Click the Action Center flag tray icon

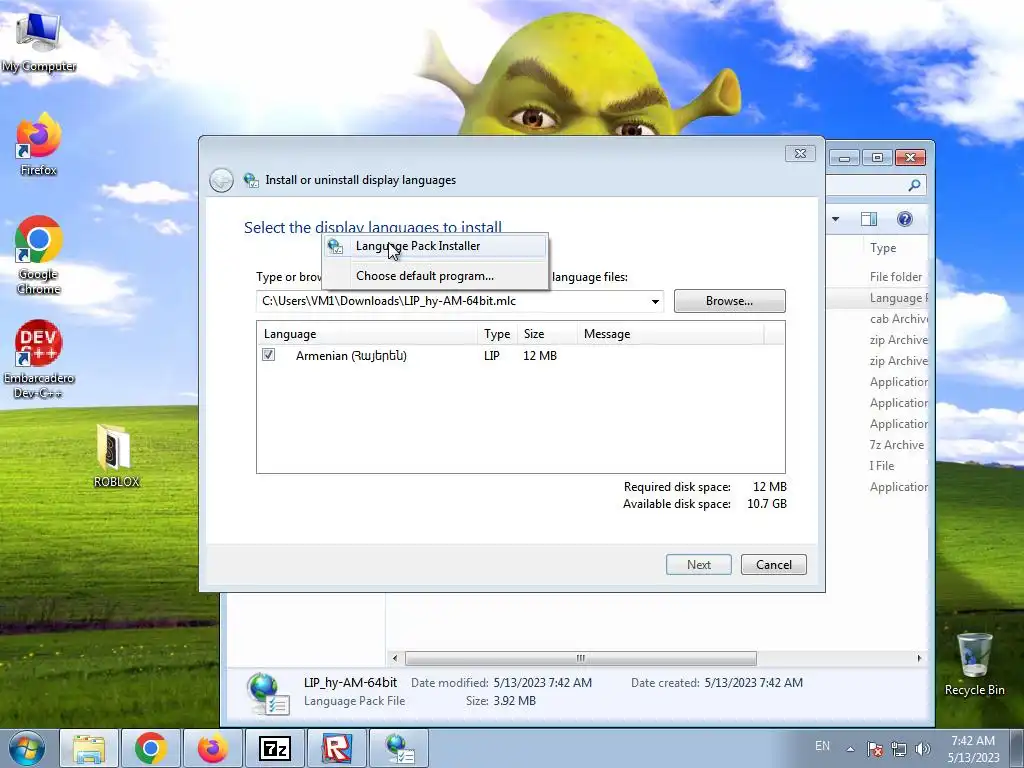coord(875,748)
